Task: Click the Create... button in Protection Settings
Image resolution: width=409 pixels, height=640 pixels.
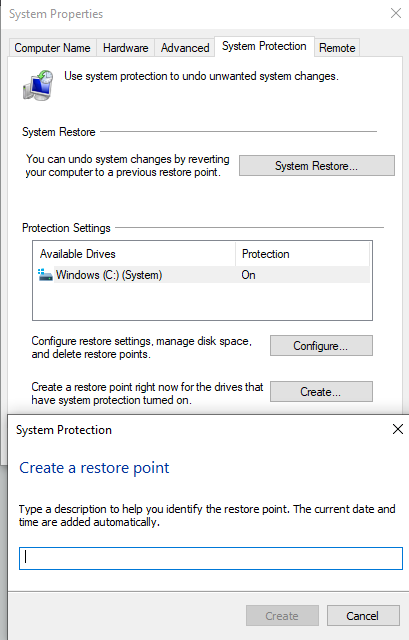Action: click(321, 392)
